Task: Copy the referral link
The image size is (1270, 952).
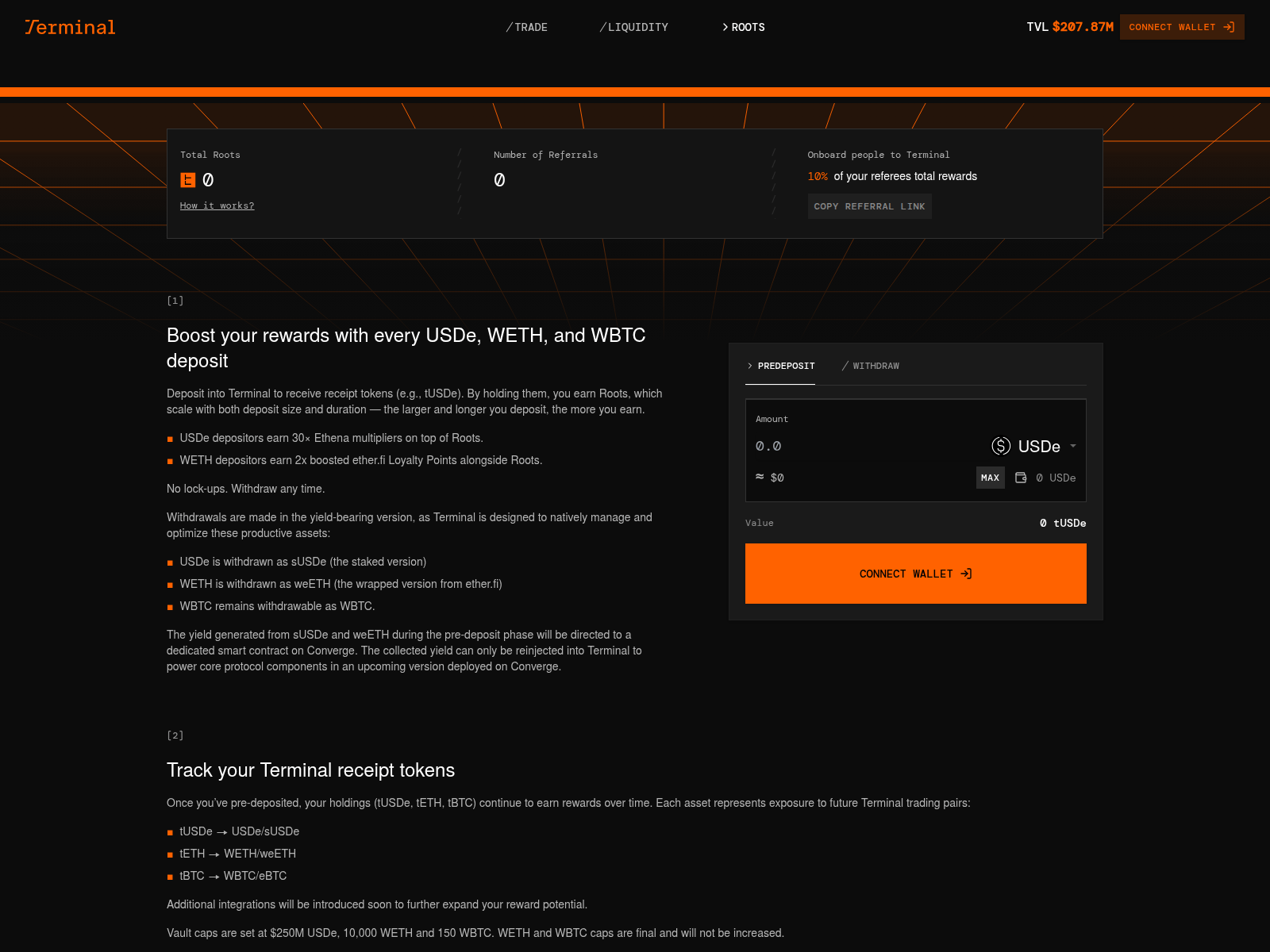Action: pyautogui.click(x=869, y=206)
